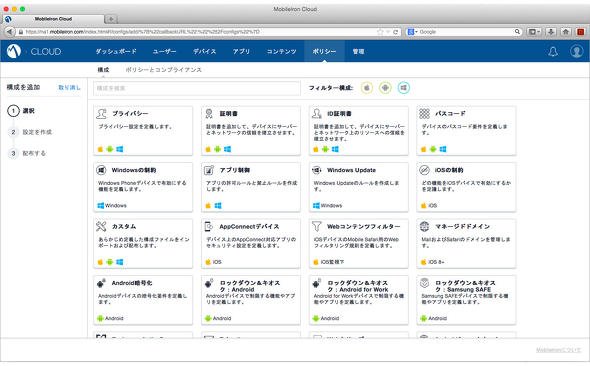Open the Google search engine dropdown
Viewport: 590px width, 366px height.
tap(412, 32)
